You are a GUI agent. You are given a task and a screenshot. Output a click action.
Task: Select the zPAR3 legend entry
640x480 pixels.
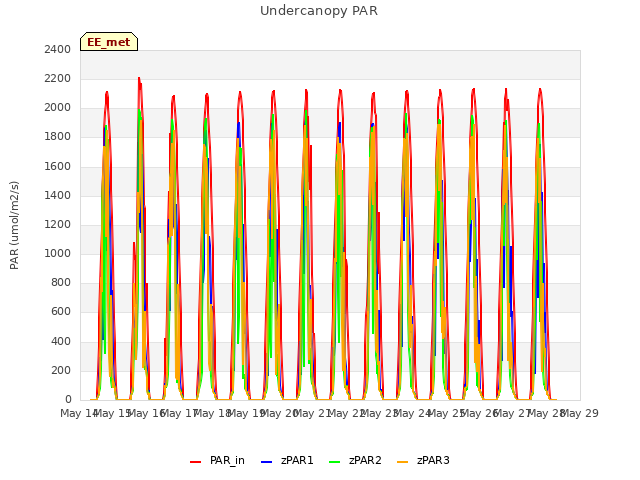tap(423, 460)
